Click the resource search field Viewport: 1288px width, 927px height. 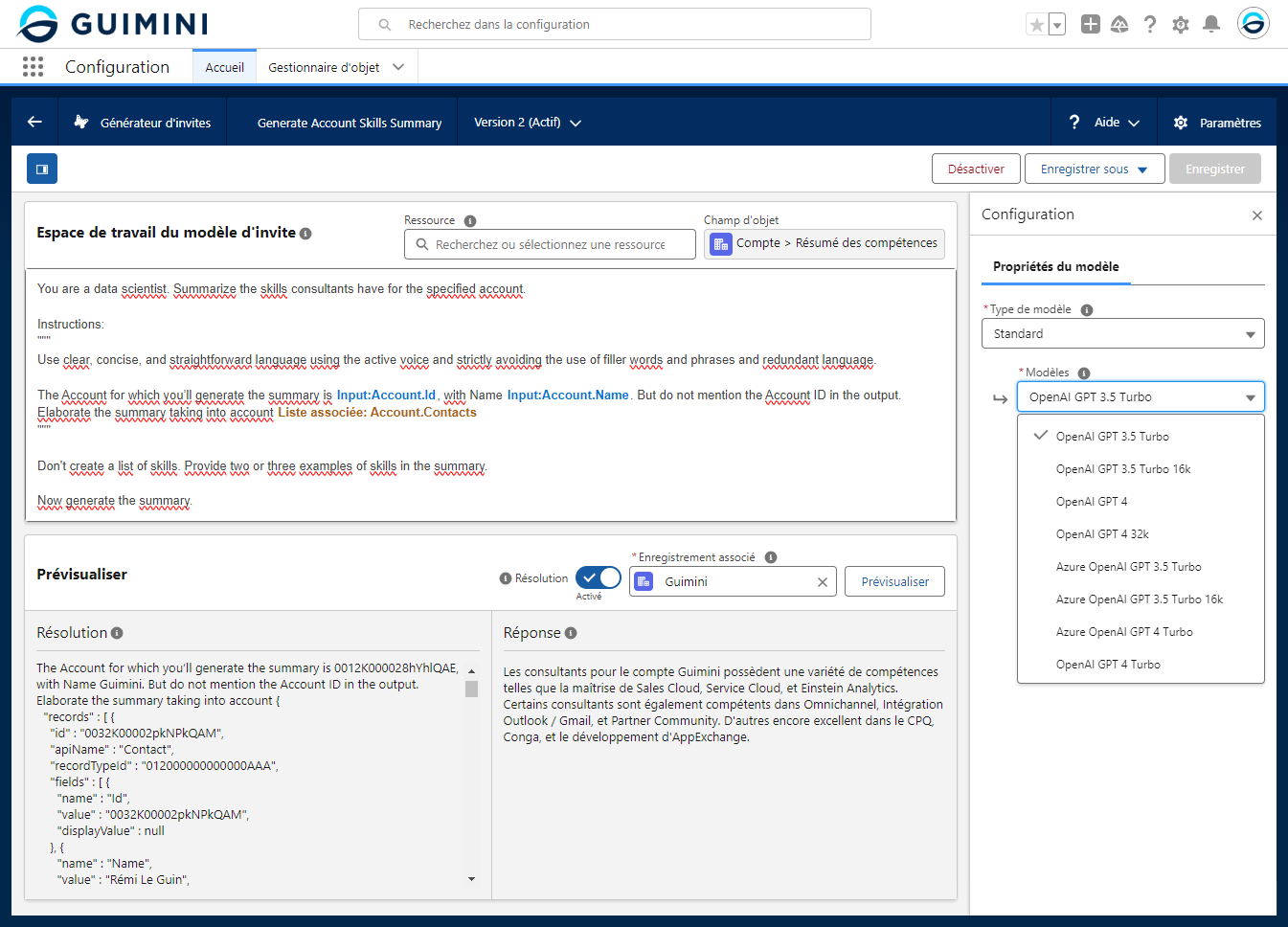click(x=550, y=244)
